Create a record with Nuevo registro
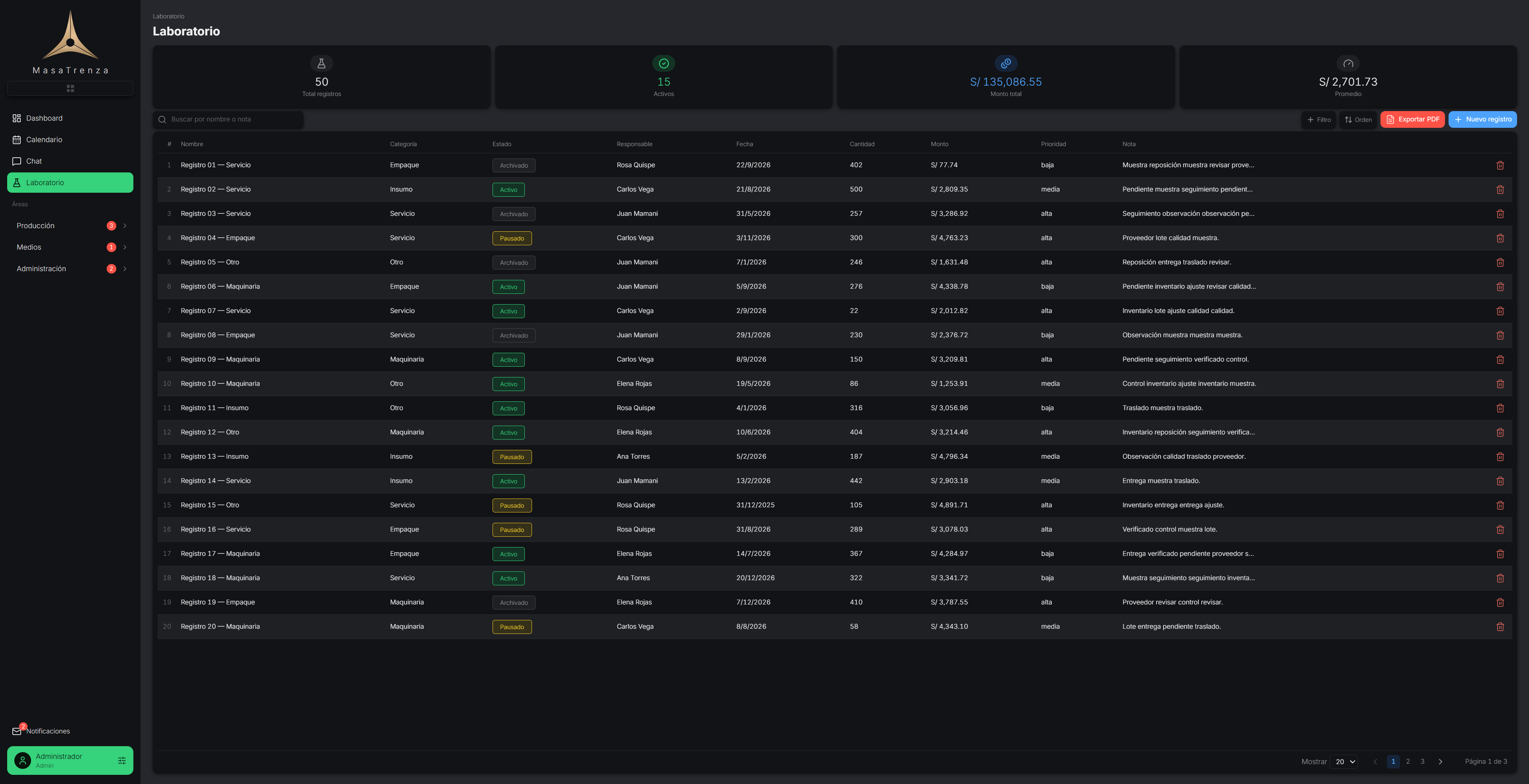Viewport: 1529px width, 784px height. (1482, 119)
